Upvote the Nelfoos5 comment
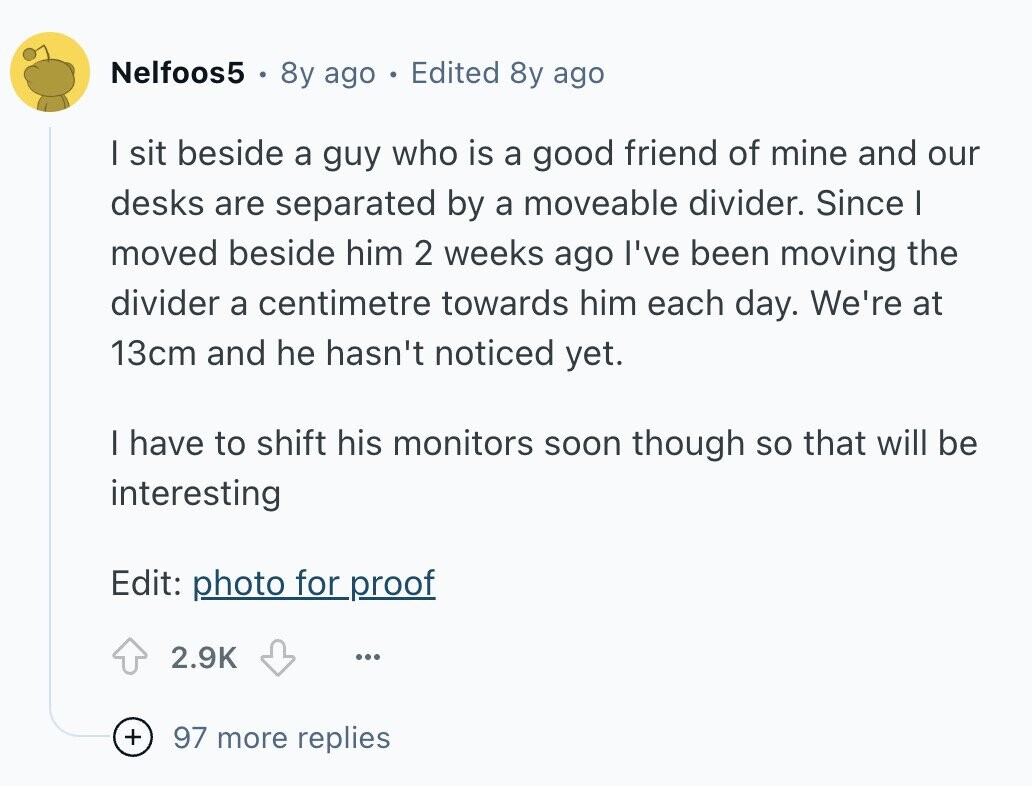 (130, 657)
